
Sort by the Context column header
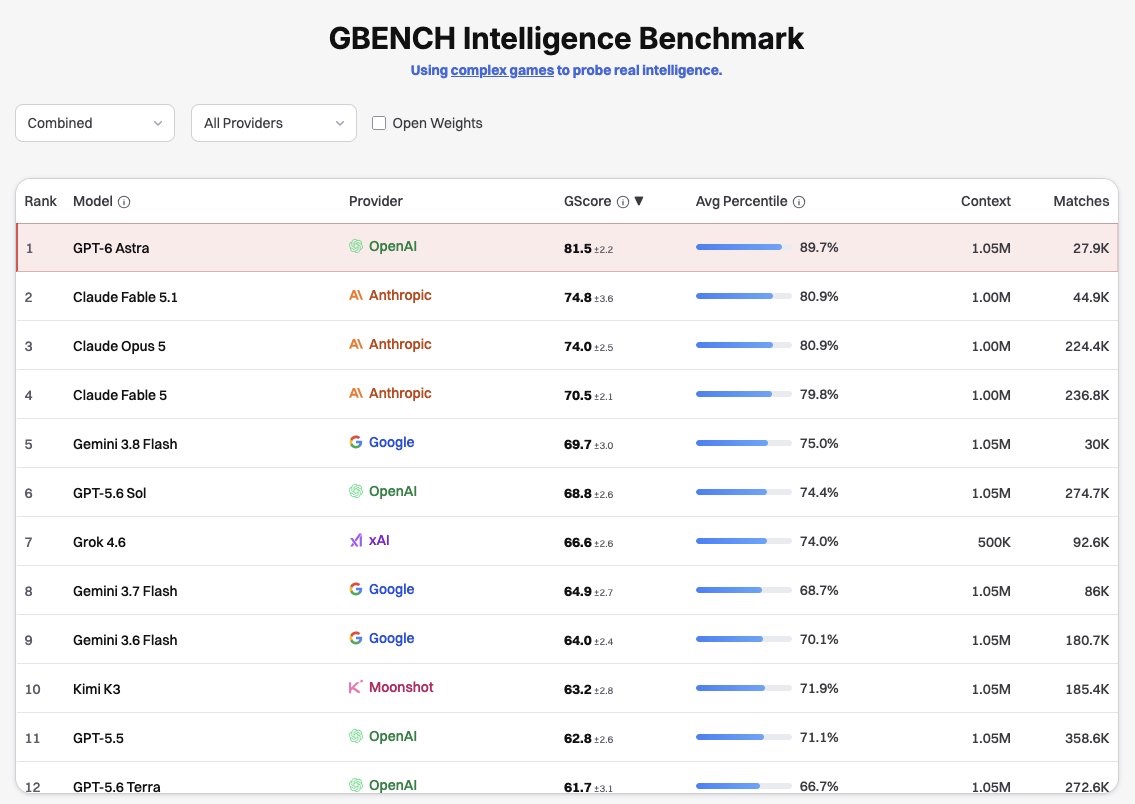tap(985, 201)
